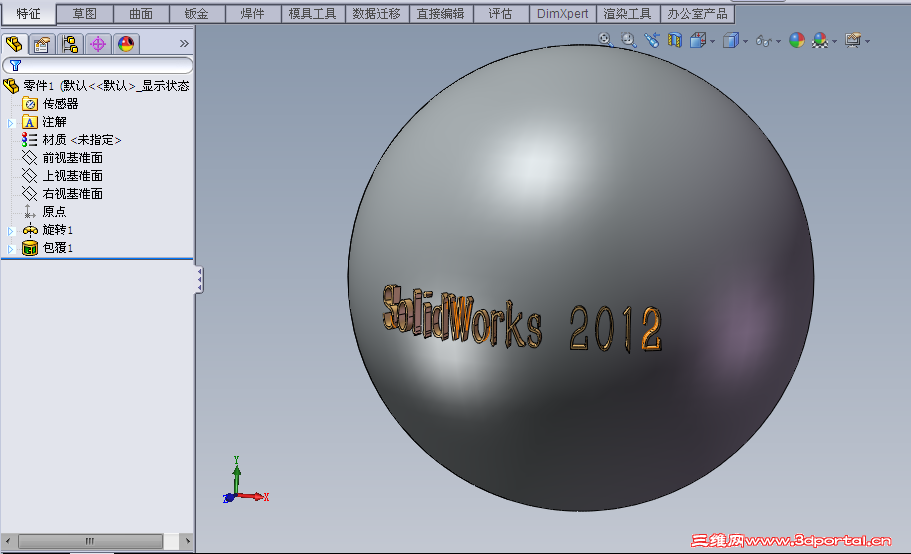Image resolution: width=911 pixels, height=554 pixels.
Task: Switch to the 评估 tab
Action: pyautogui.click(x=501, y=14)
